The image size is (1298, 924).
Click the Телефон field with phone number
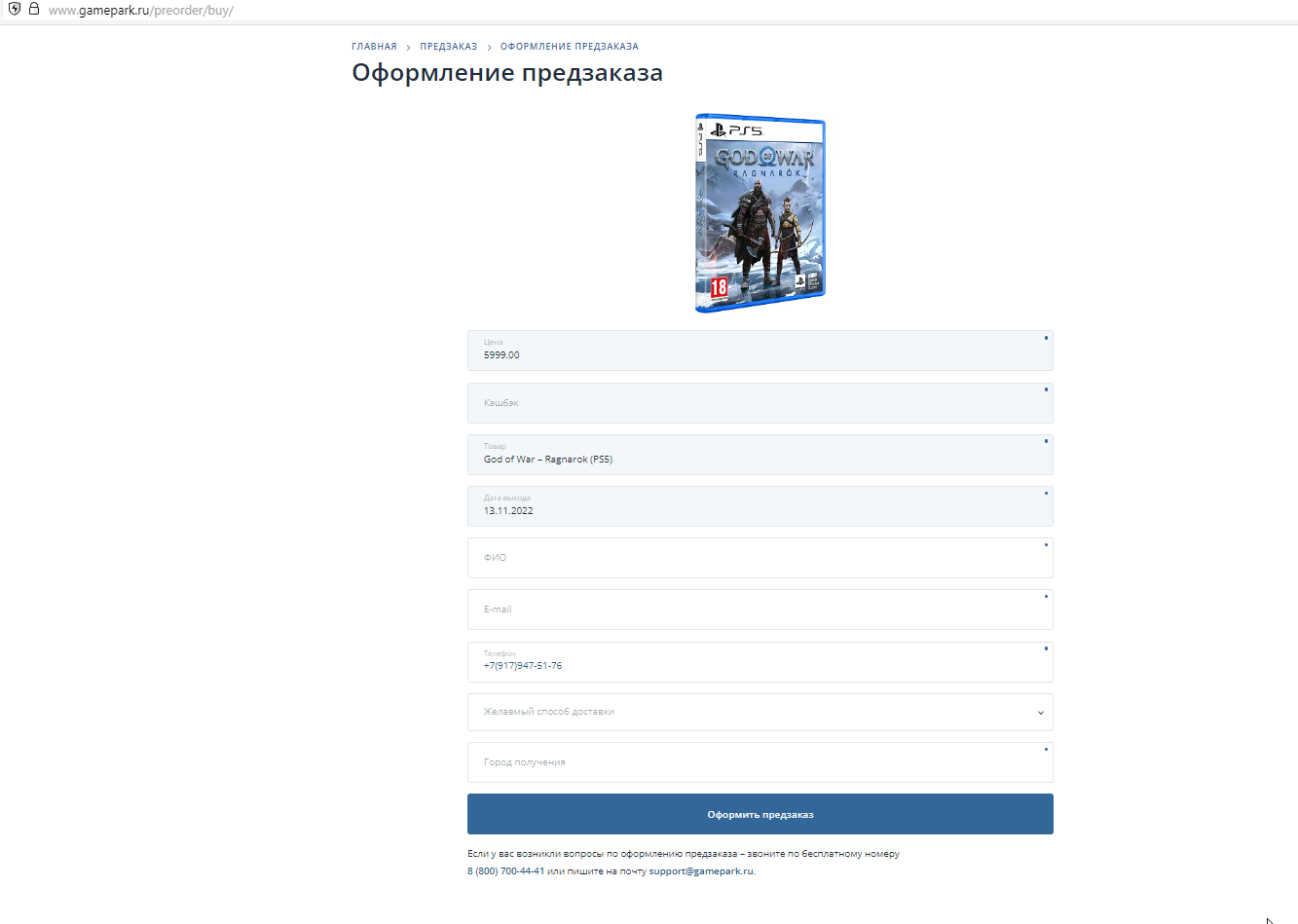coord(760,662)
